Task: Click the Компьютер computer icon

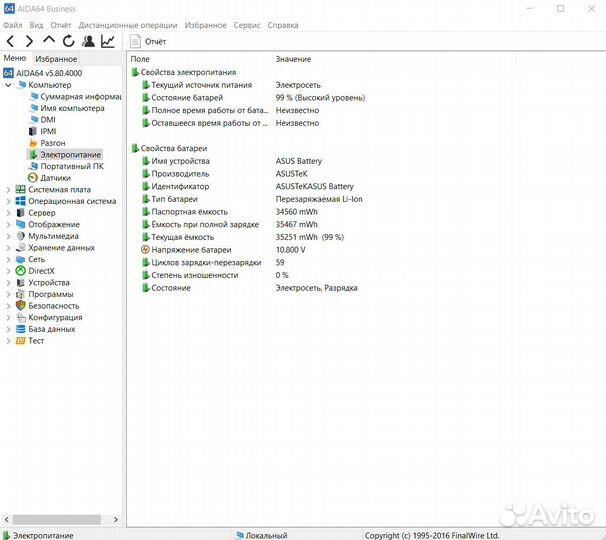Action: [x=22, y=85]
